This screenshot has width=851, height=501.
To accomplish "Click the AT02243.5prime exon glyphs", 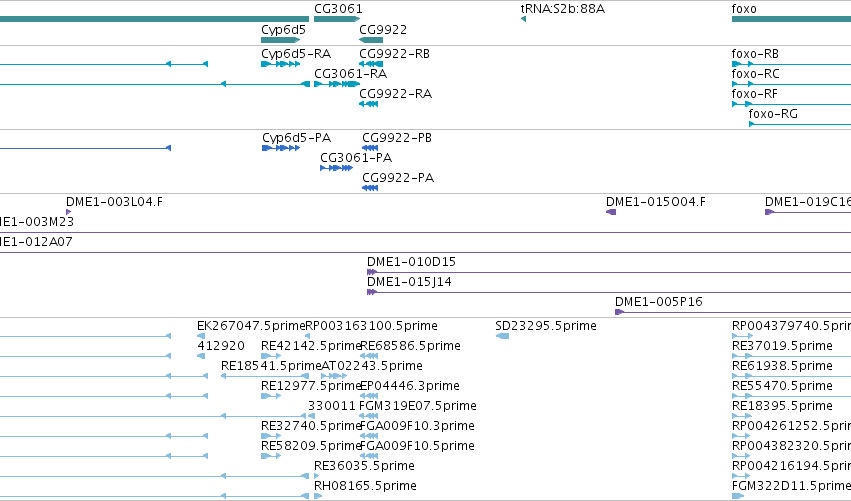I will 334,376.
